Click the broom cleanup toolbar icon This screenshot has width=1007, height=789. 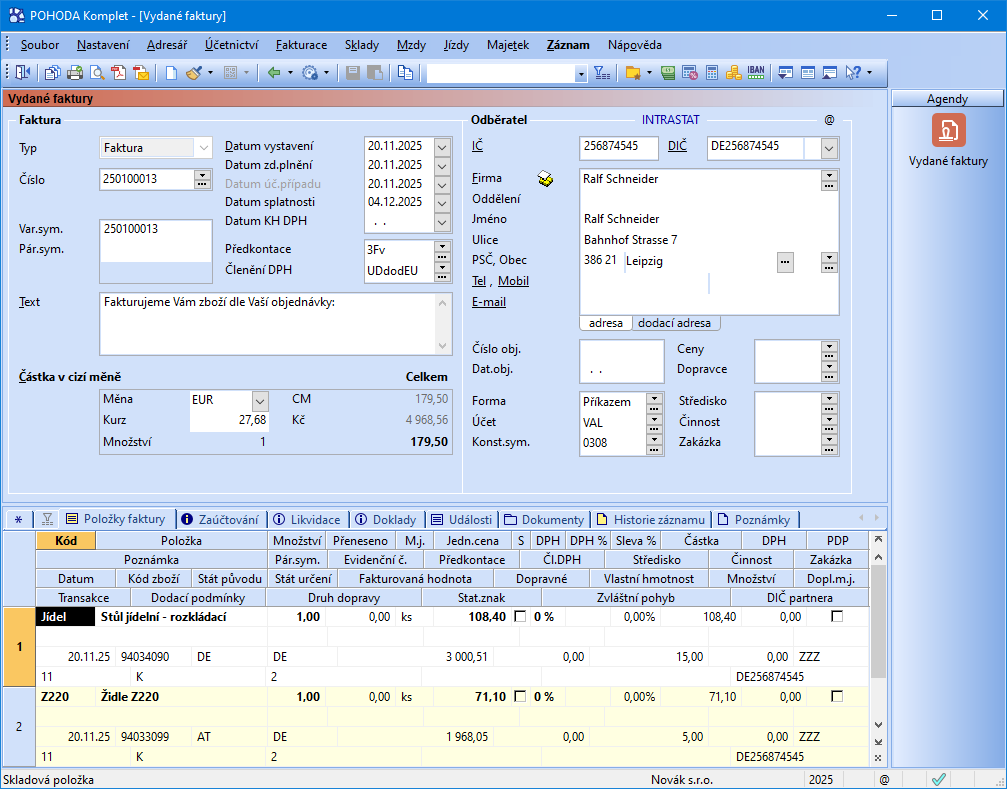(x=193, y=73)
